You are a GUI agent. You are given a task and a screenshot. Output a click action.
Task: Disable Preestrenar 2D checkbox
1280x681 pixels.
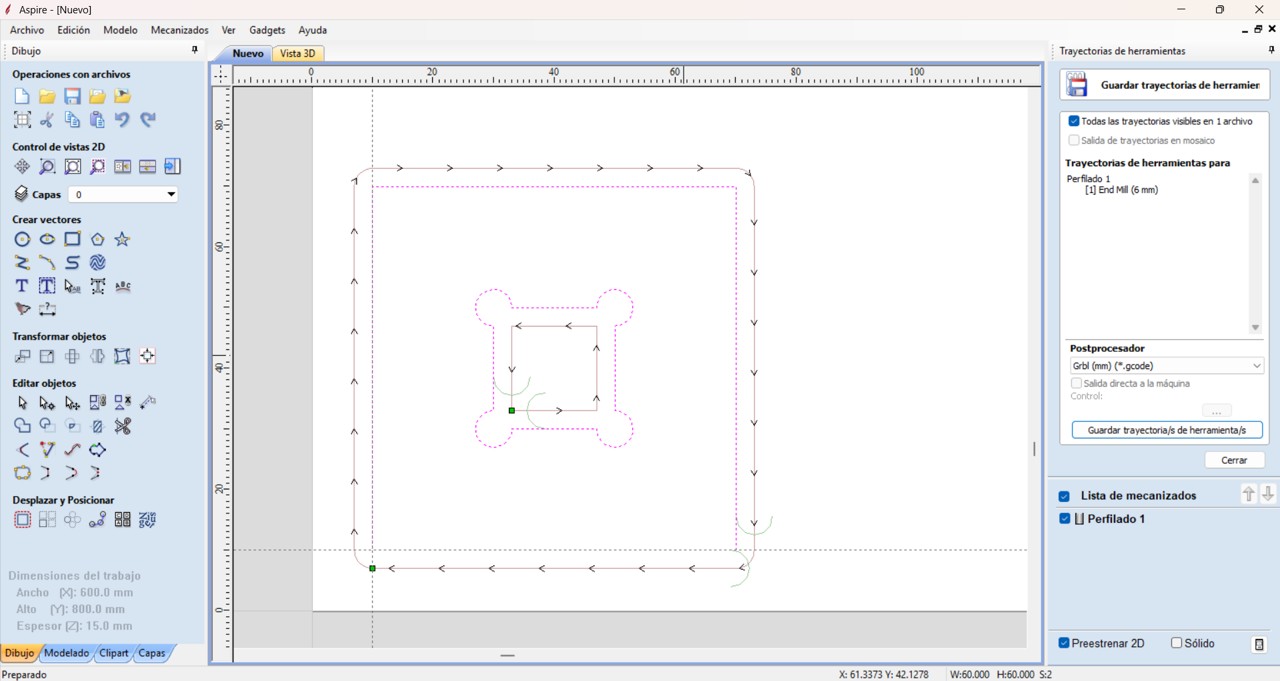(1064, 643)
